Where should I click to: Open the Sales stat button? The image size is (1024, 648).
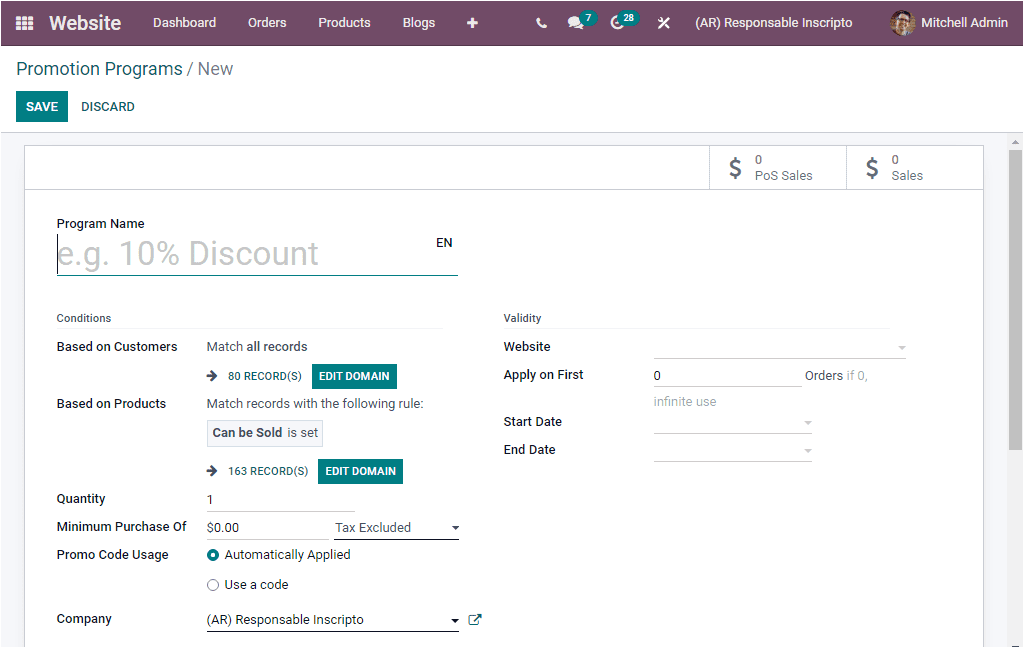click(913, 167)
